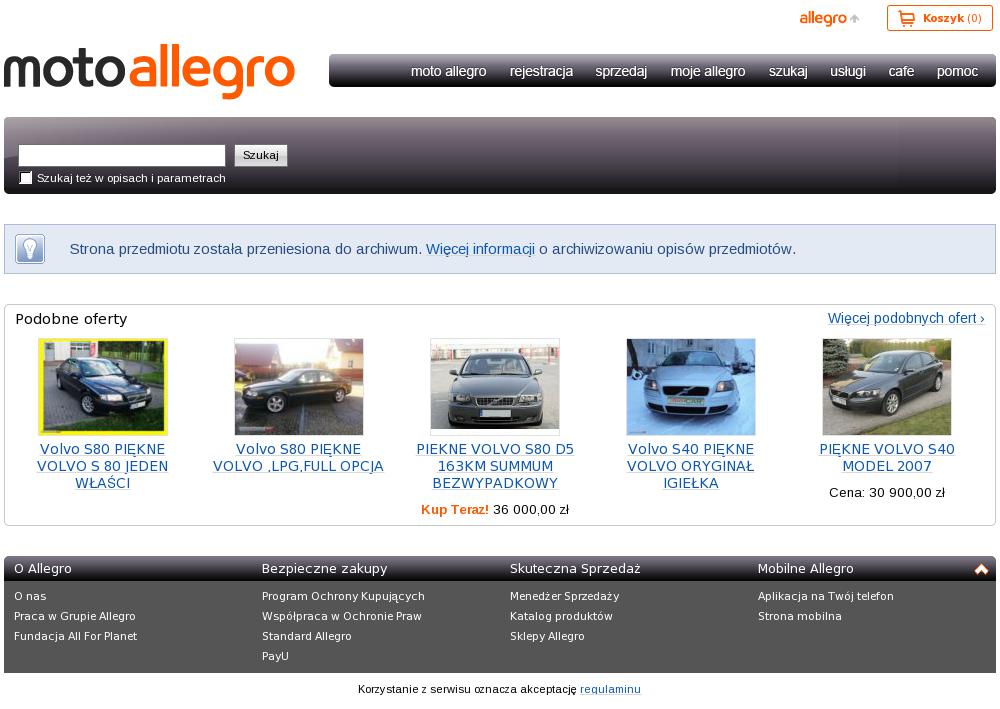1000x709 pixels.
Task: Open thumbnail of dark blue Volvo S80 with yellow border
Action: pyautogui.click(x=103, y=387)
